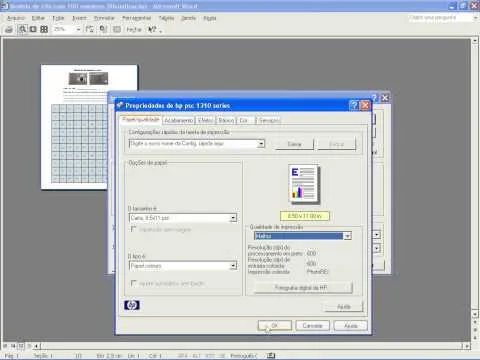
Task: Click the ask a question box
Action: pyautogui.click(x=440, y=18)
